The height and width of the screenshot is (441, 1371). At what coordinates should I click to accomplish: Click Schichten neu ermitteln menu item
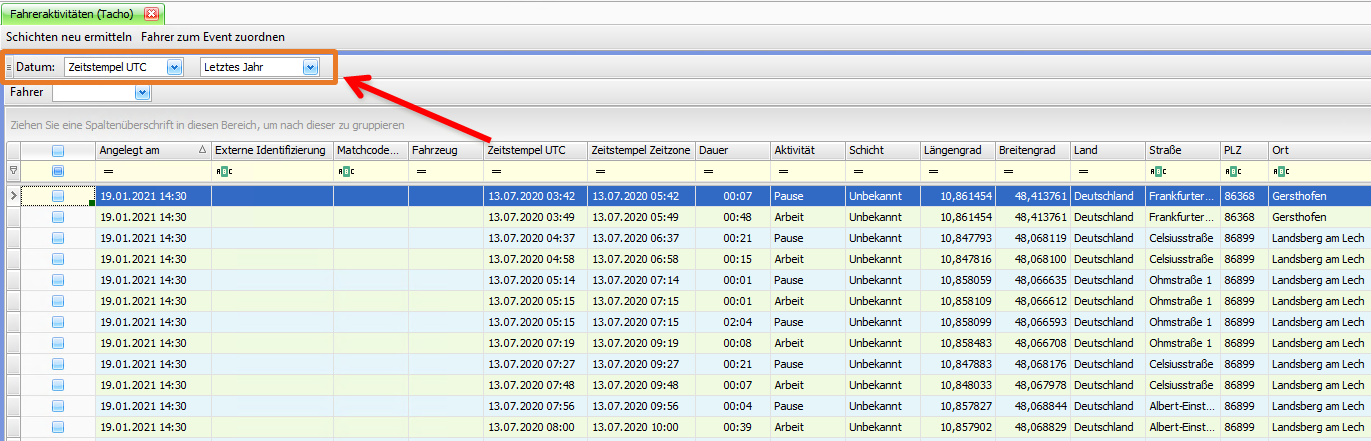coord(68,37)
